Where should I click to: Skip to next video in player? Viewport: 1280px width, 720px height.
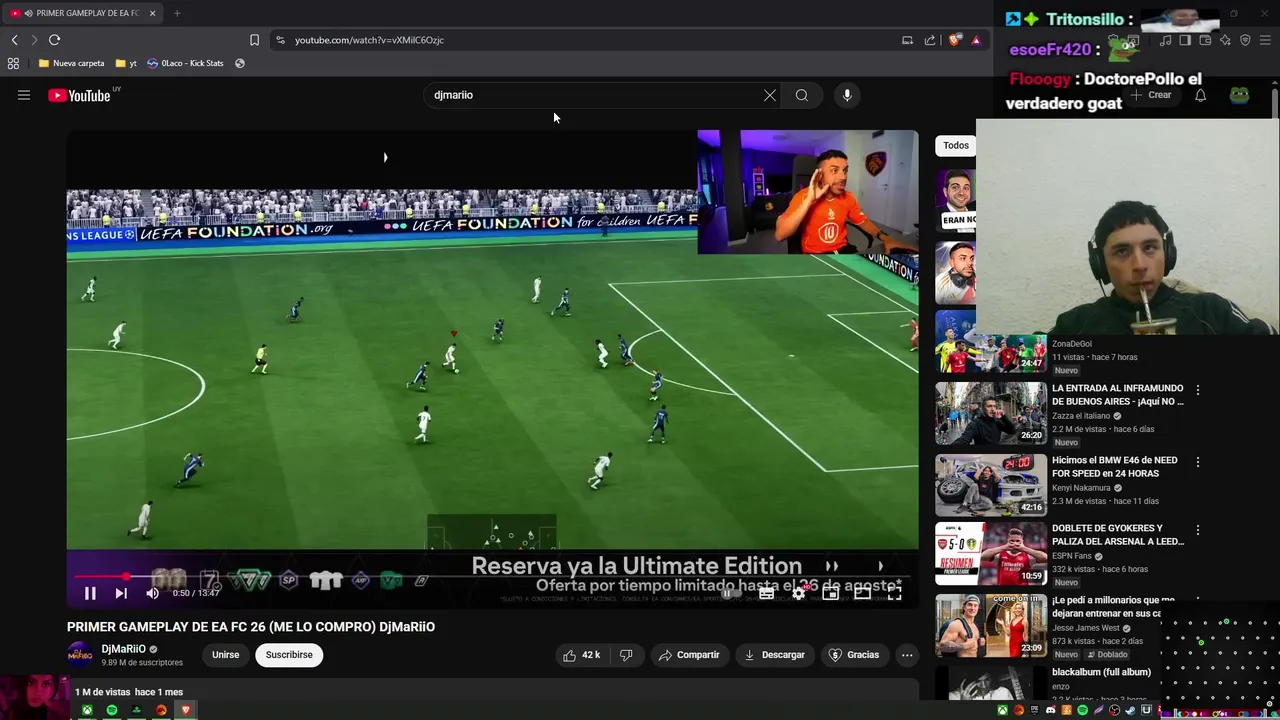click(121, 593)
